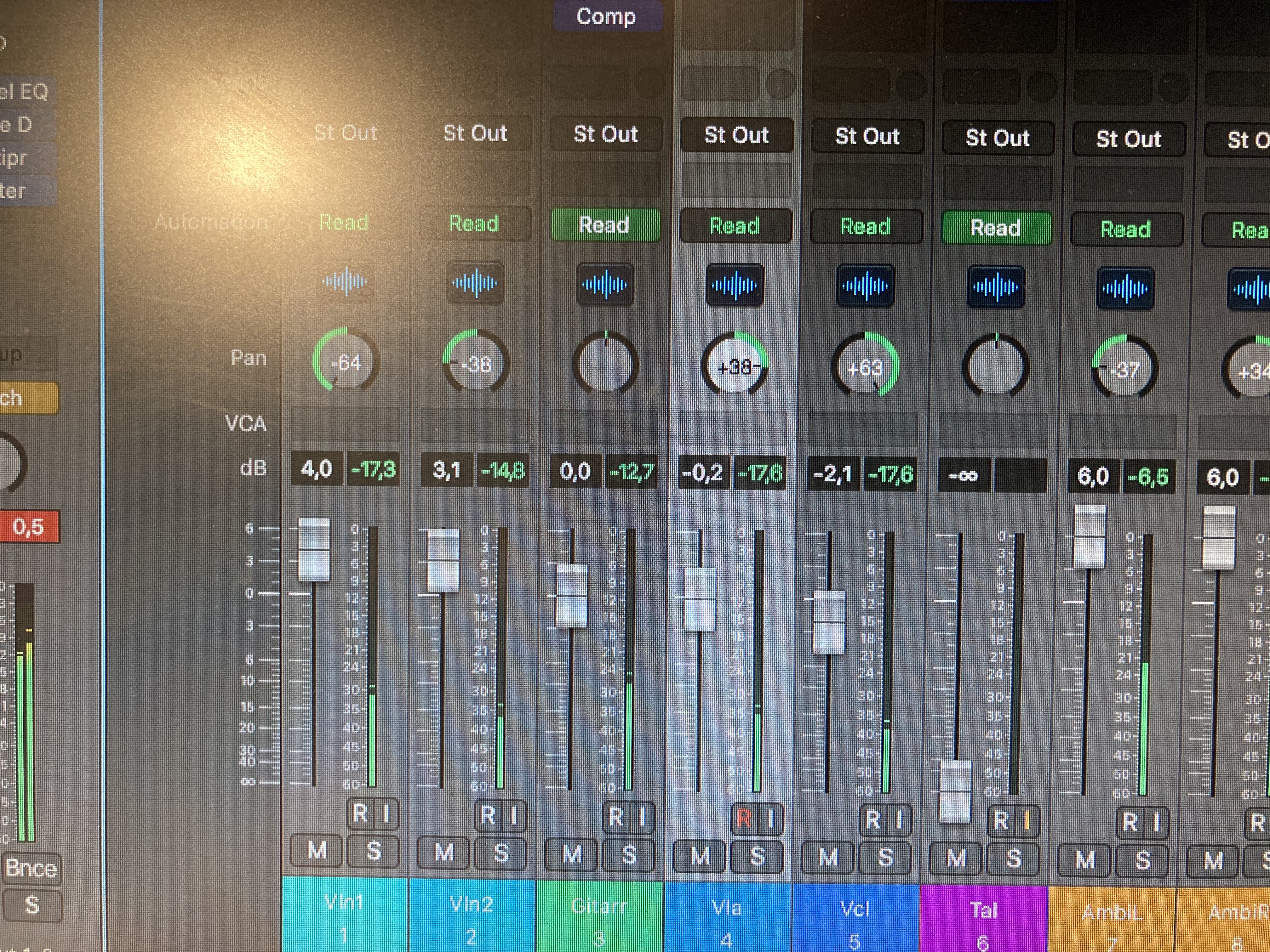Click the Vln1 volume fader handle
This screenshot has width=1270, height=952.
(314, 550)
